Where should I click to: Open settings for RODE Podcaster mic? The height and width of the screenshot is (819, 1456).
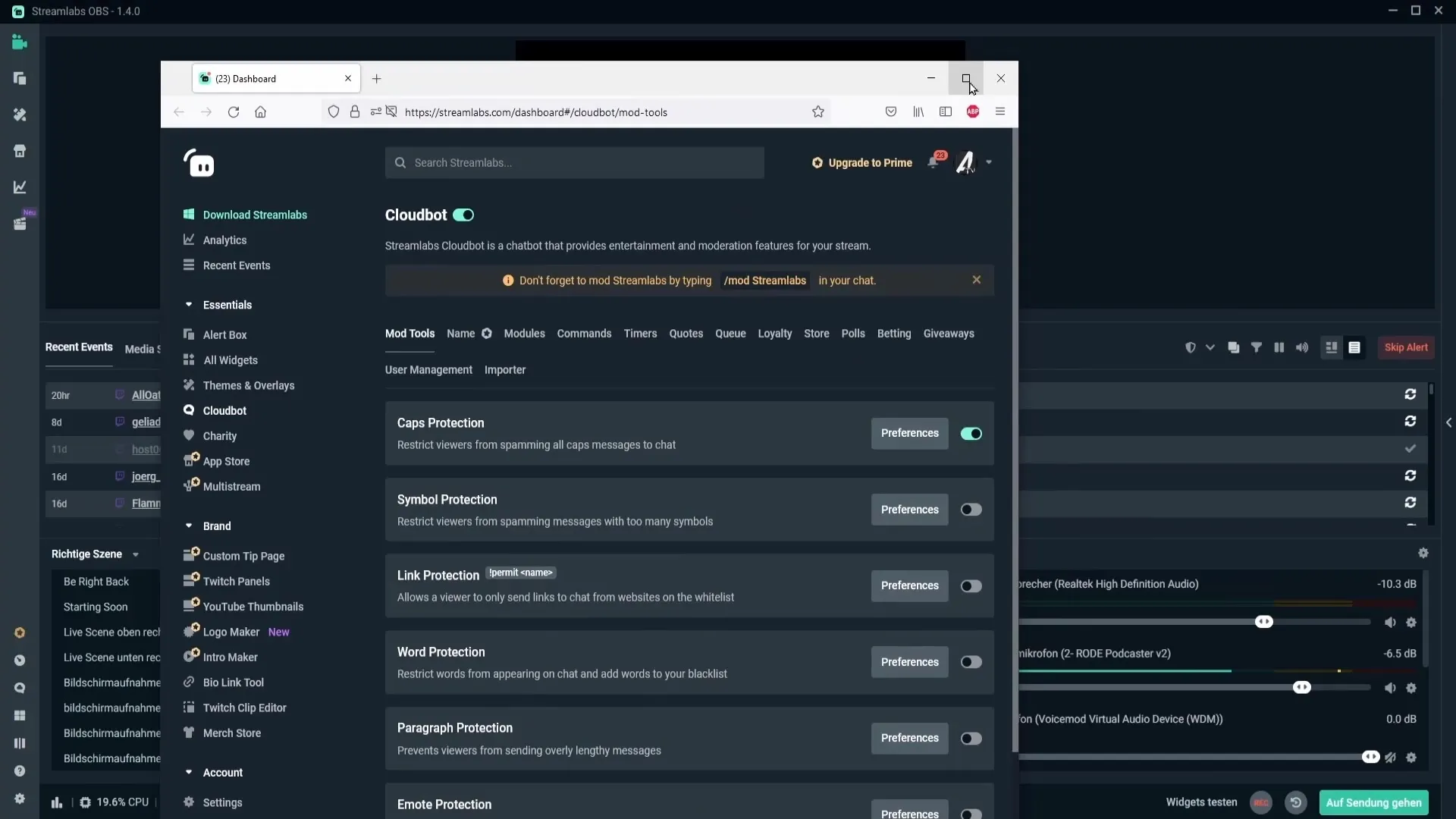pyautogui.click(x=1411, y=688)
